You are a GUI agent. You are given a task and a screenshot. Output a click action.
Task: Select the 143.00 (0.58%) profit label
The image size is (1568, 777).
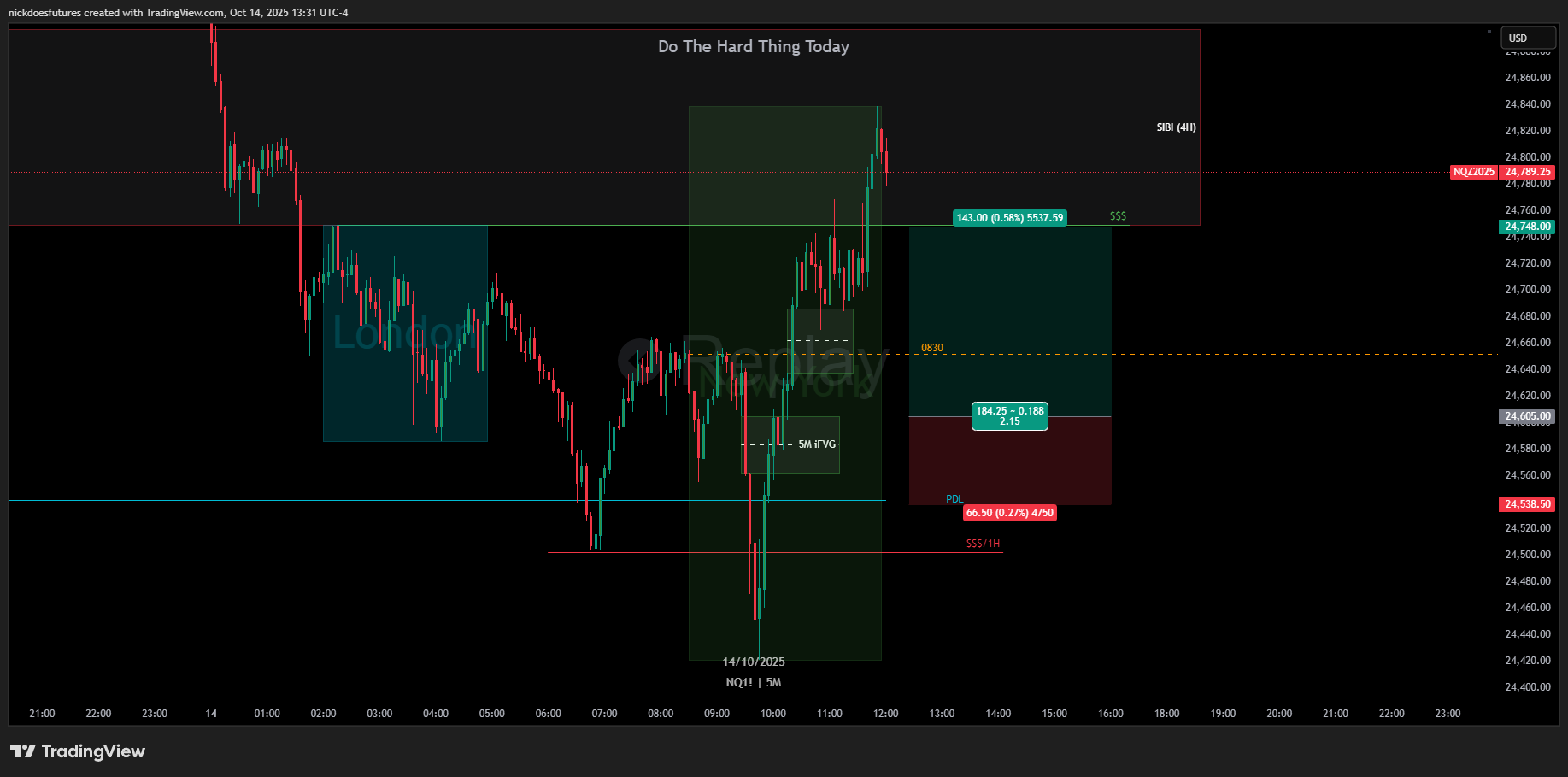click(x=1009, y=218)
